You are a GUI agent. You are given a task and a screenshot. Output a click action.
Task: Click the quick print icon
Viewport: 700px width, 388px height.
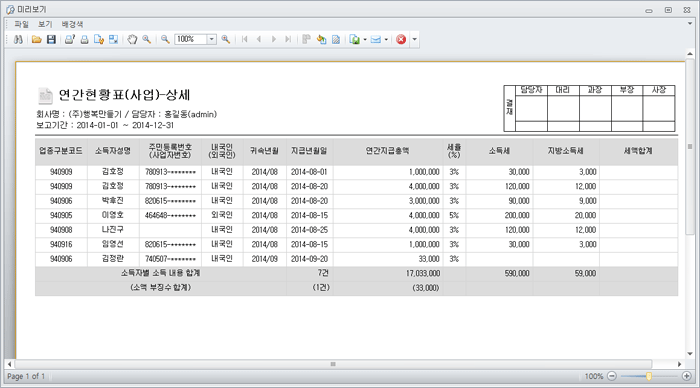point(84,39)
